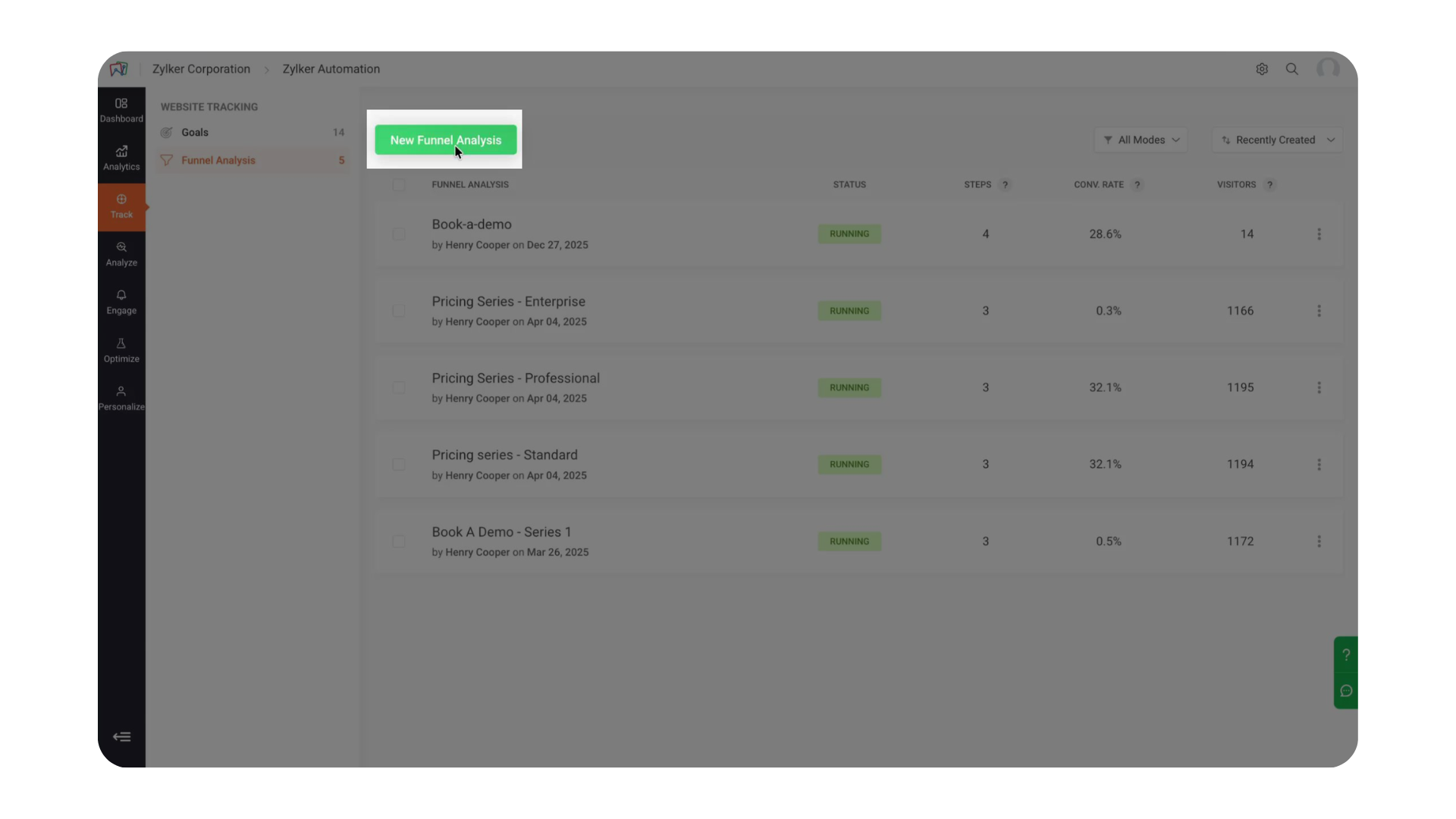This screenshot has height=819, width=1456.
Task: Click New Funnel Analysis button
Action: [445, 140]
